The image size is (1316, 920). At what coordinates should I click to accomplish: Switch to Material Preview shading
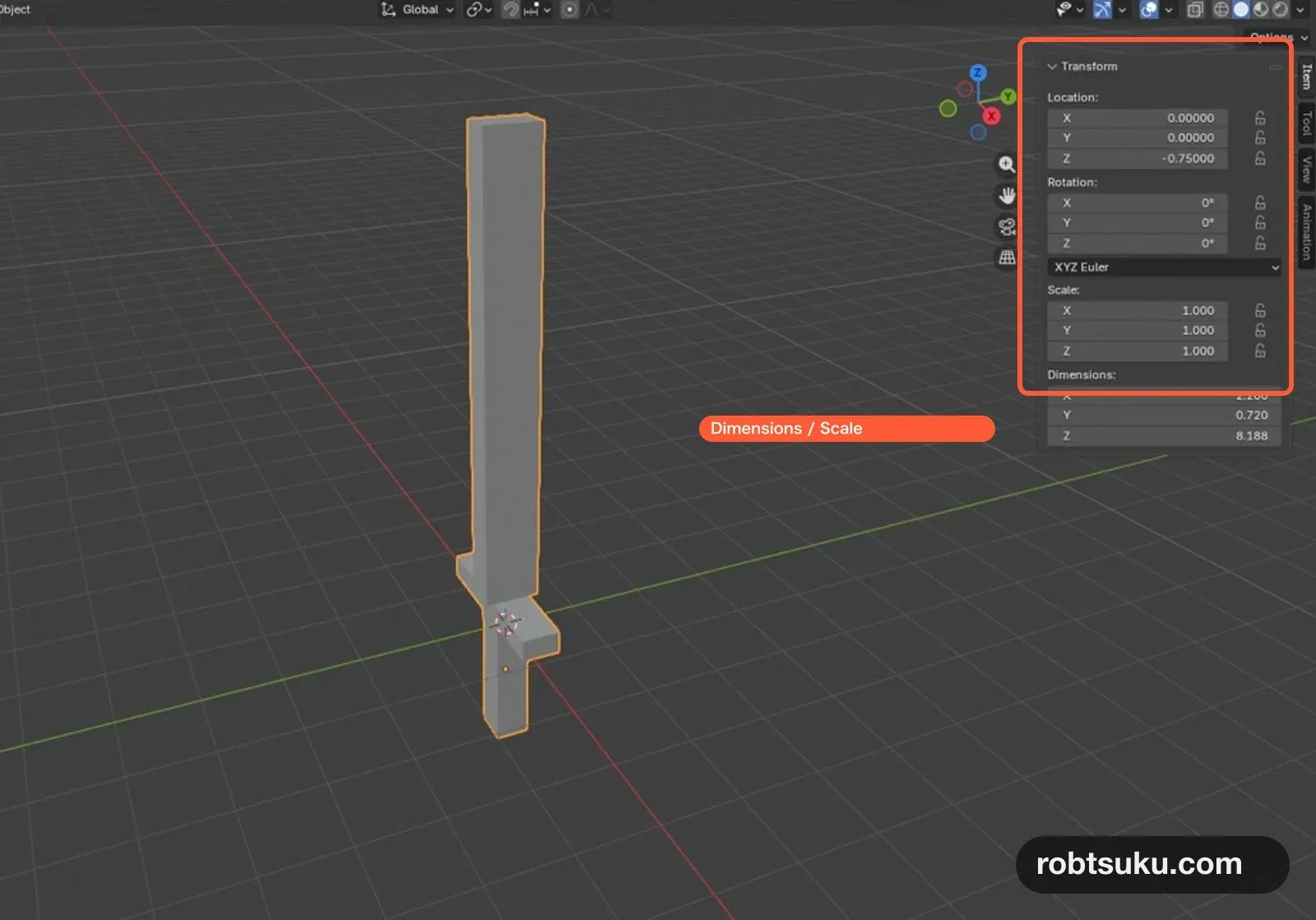pos(1261,10)
